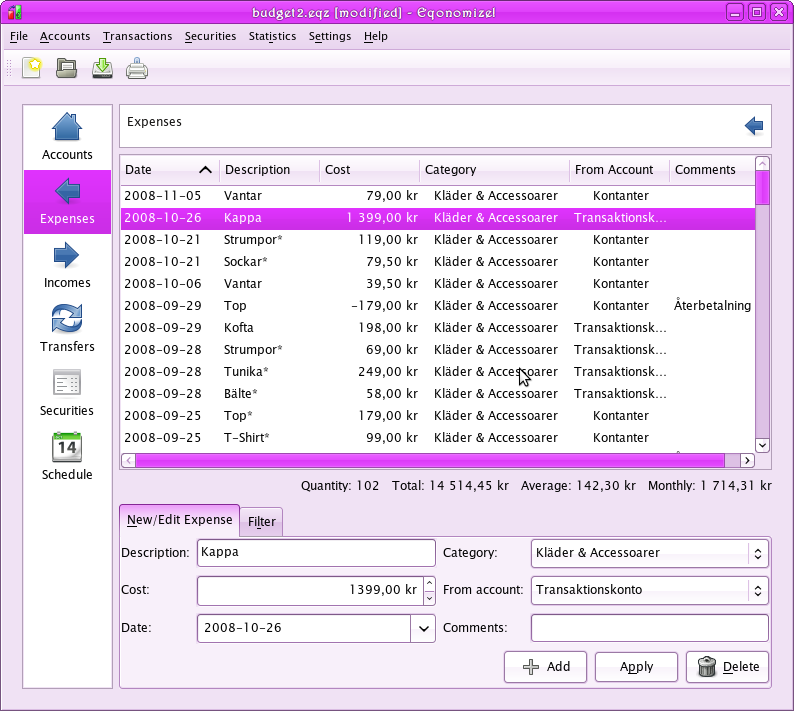
Task: Go to Accounts in the sidebar
Action: (67, 137)
